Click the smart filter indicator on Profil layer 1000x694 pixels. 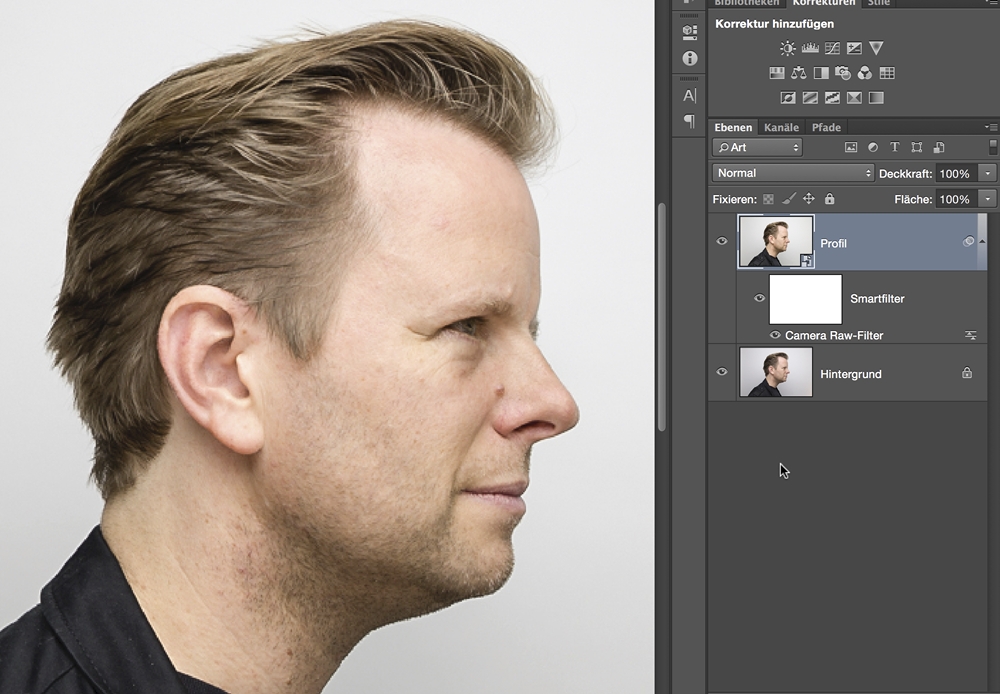(968, 241)
